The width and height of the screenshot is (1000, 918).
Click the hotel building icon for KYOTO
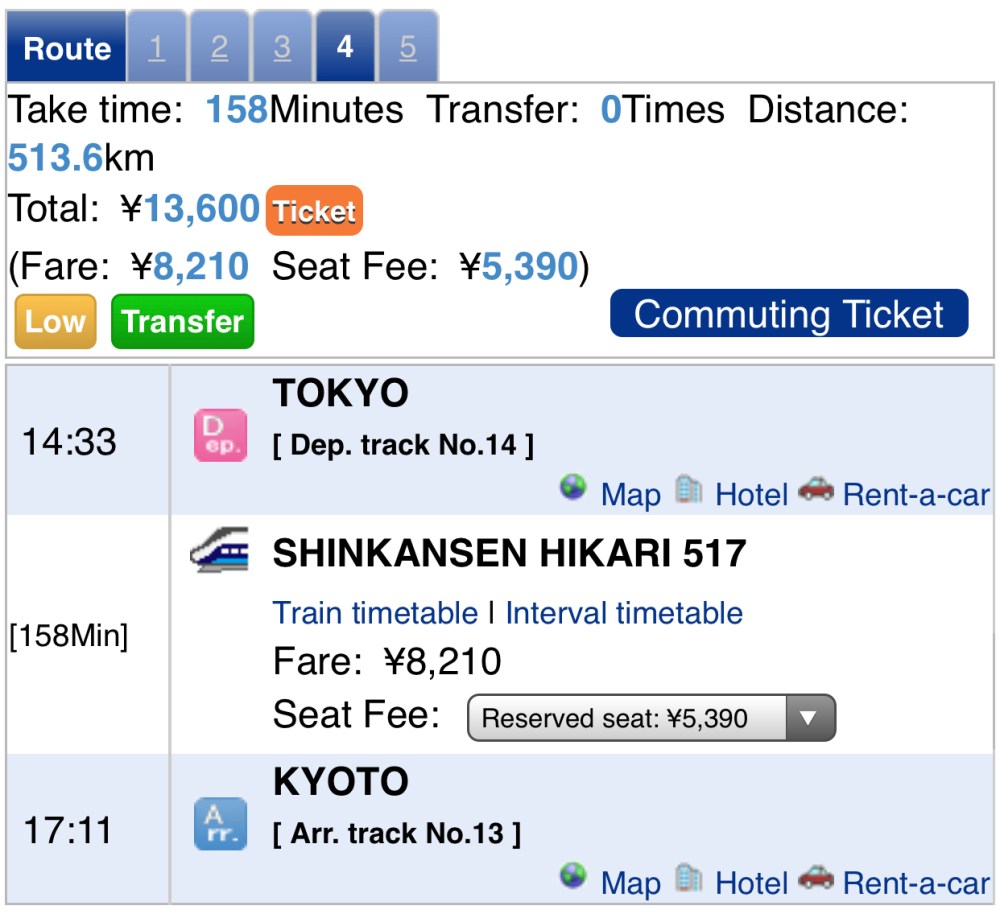coord(688,878)
